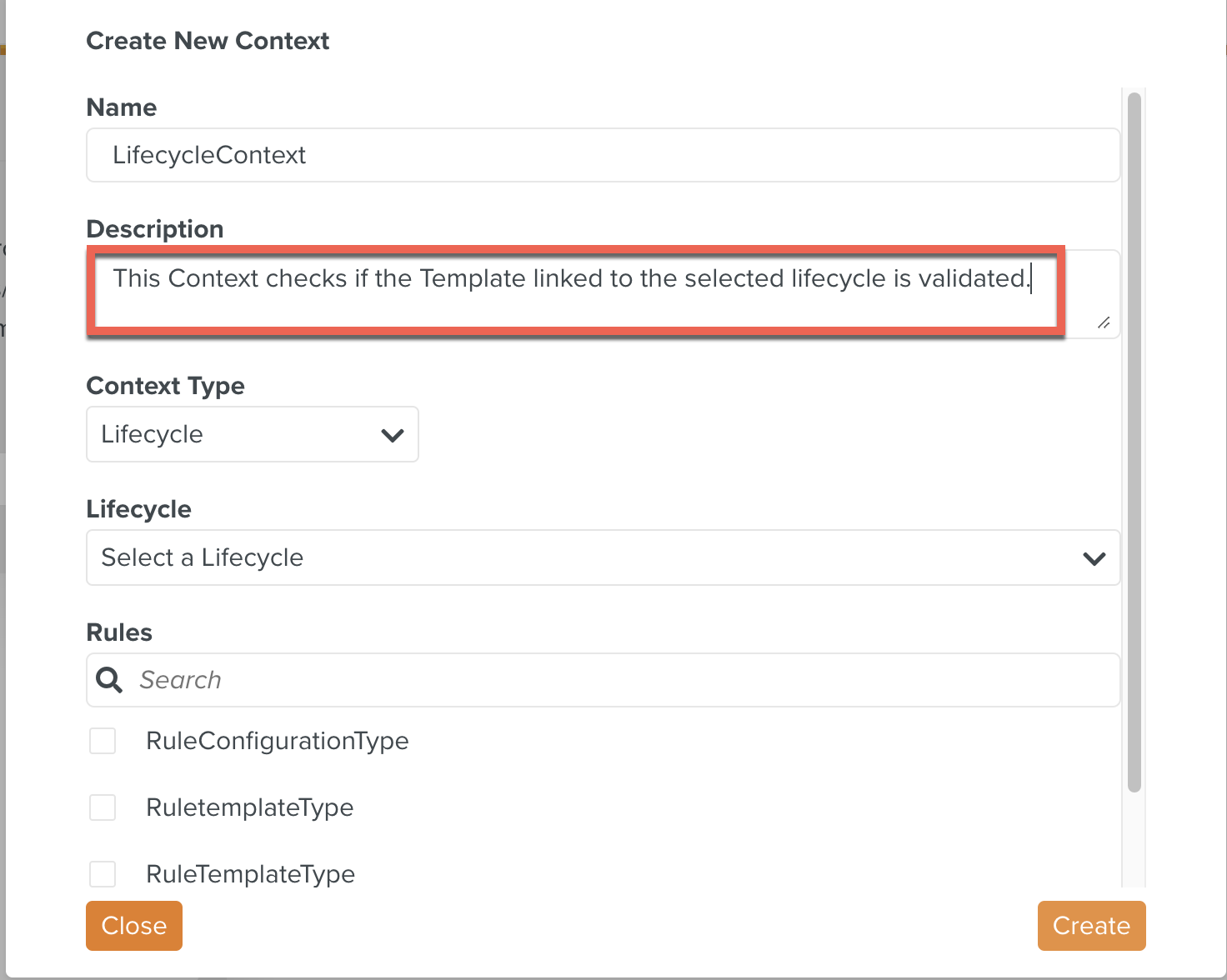Image resolution: width=1227 pixels, height=980 pixels.
Task: Expand the 'Select a Lifecycle' dropdown
Action: coord(602,557)
